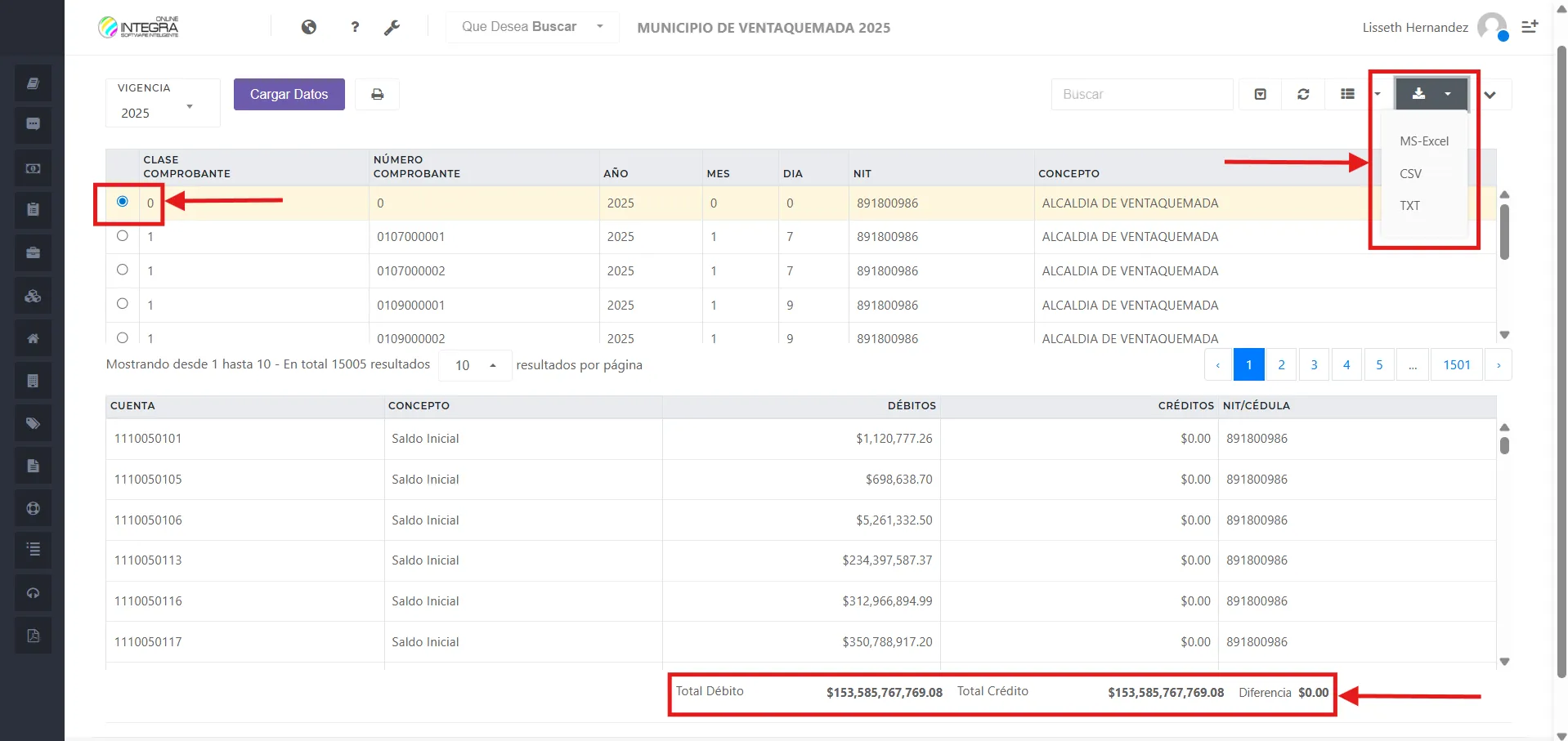Screen dimensions: 1568x741
Task: Click the Cargar Datos button
Action: pyautogui.click(x=289, y=95)
